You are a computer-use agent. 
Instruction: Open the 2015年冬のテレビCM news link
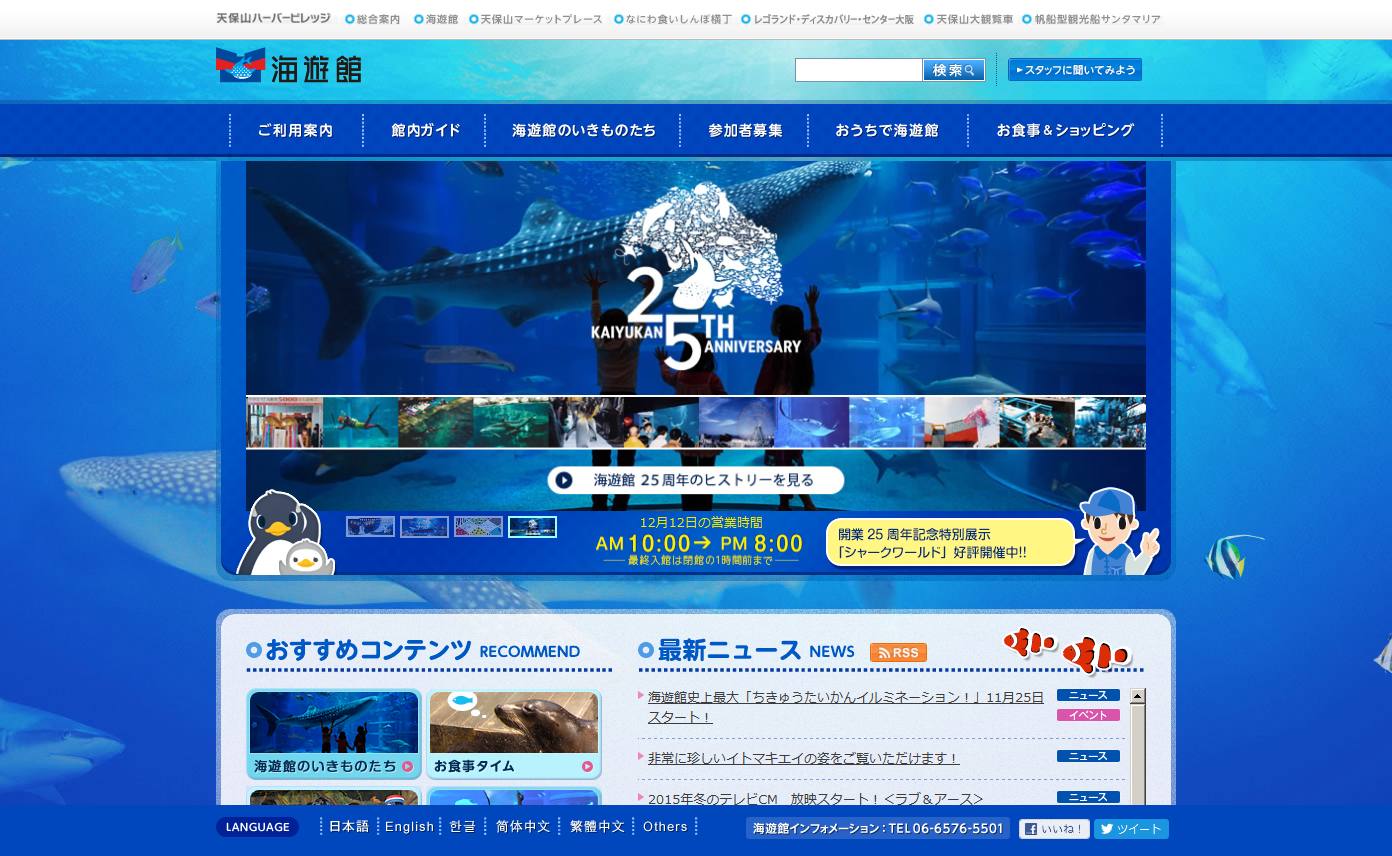[815, 798]
